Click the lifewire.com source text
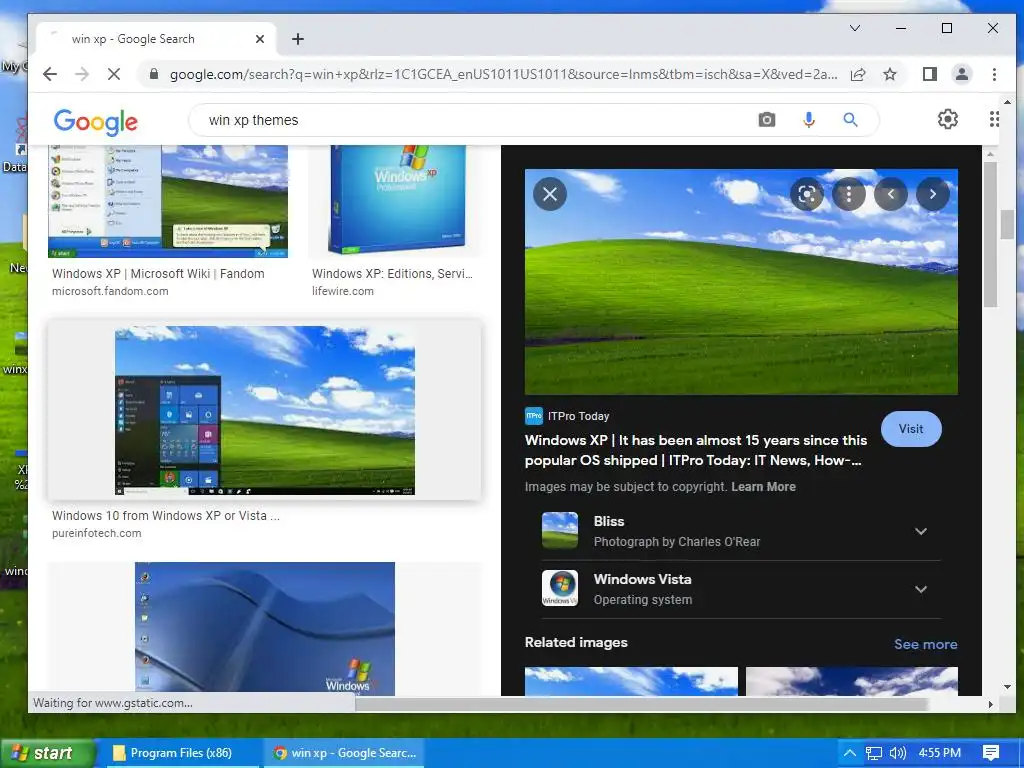The height and width of the screenshot is (768, 1024). tap(343, 291)
